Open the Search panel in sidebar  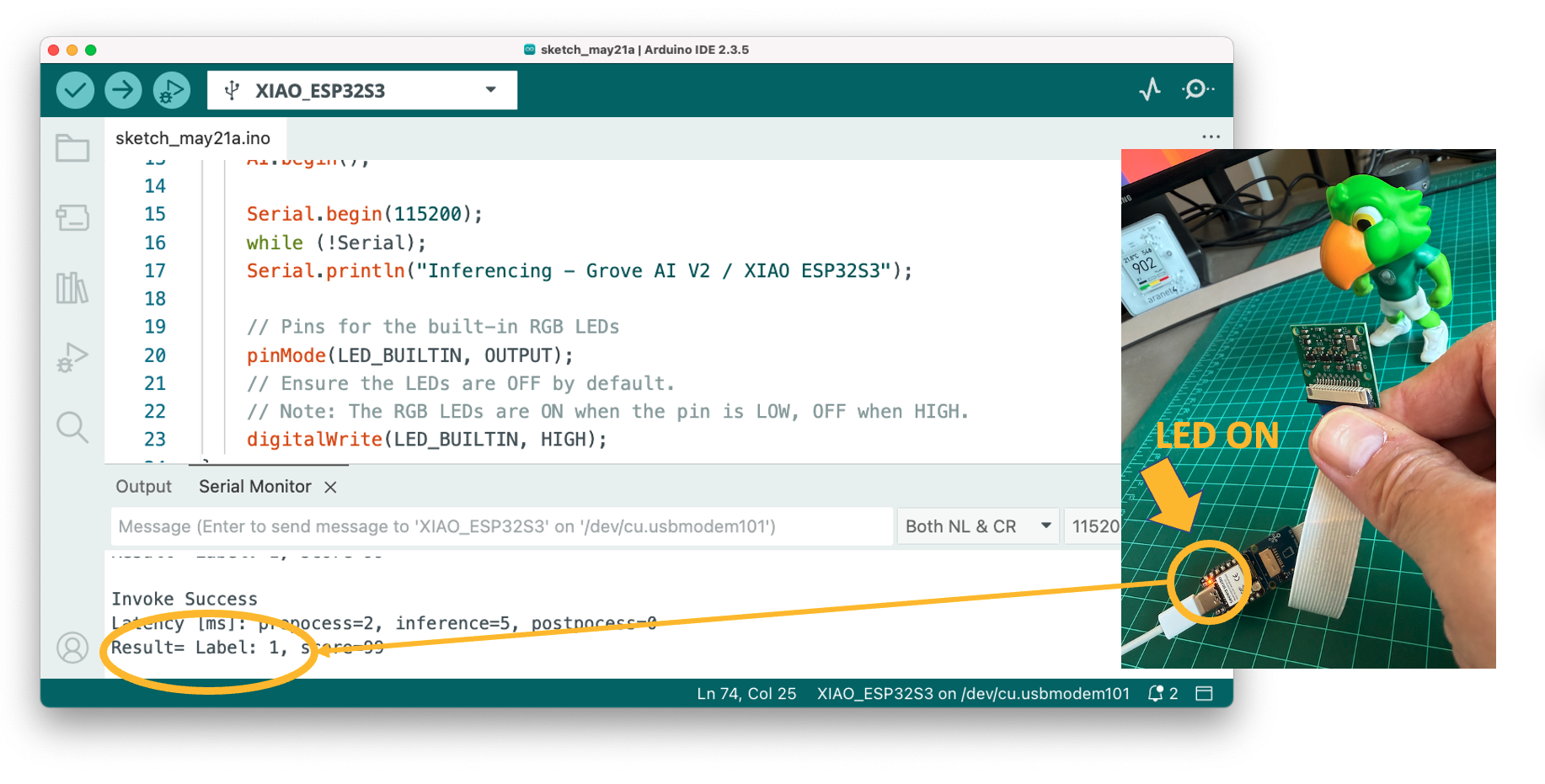click(72, 427)
